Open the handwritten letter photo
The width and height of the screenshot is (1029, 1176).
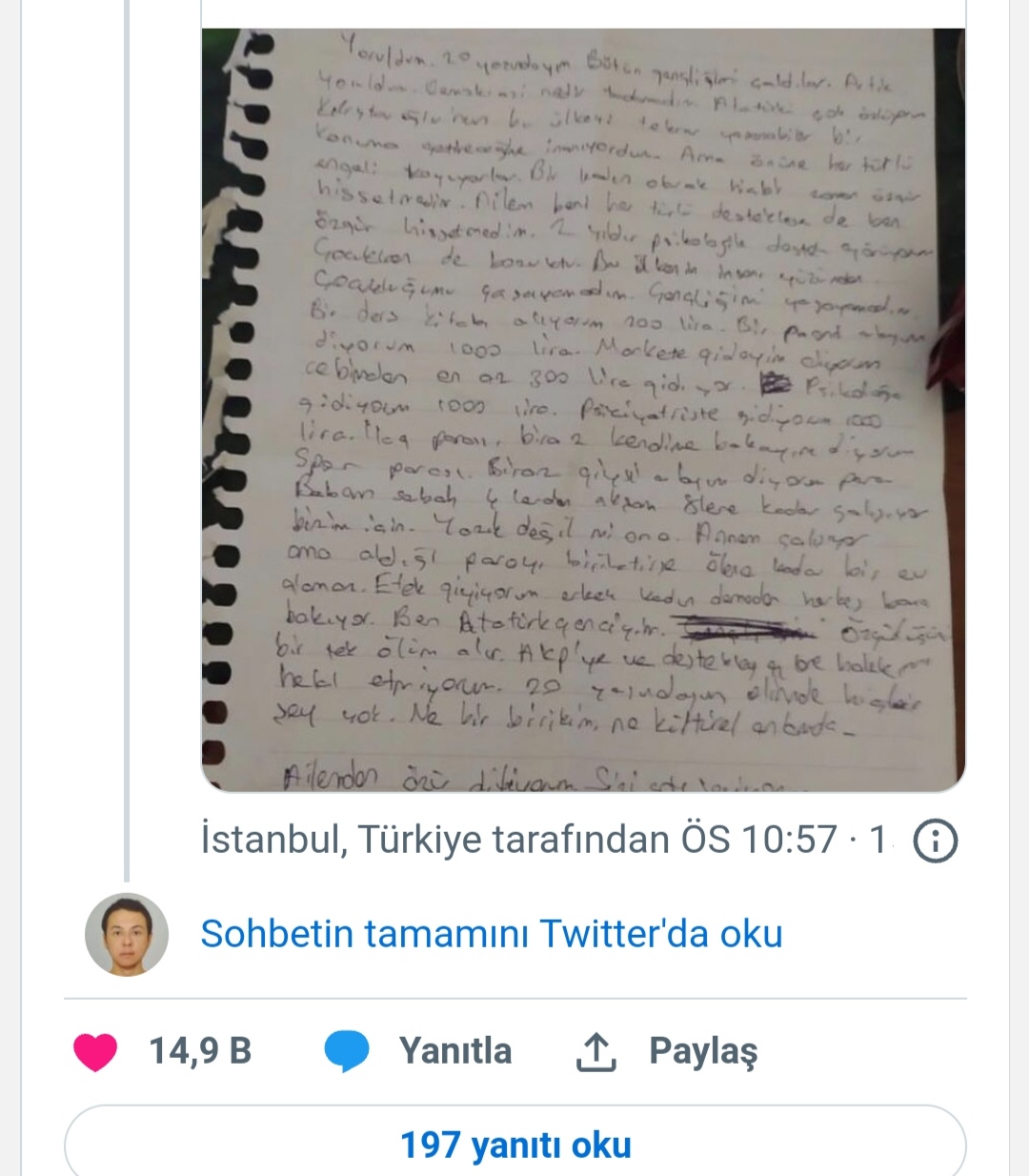click(583, 410)
